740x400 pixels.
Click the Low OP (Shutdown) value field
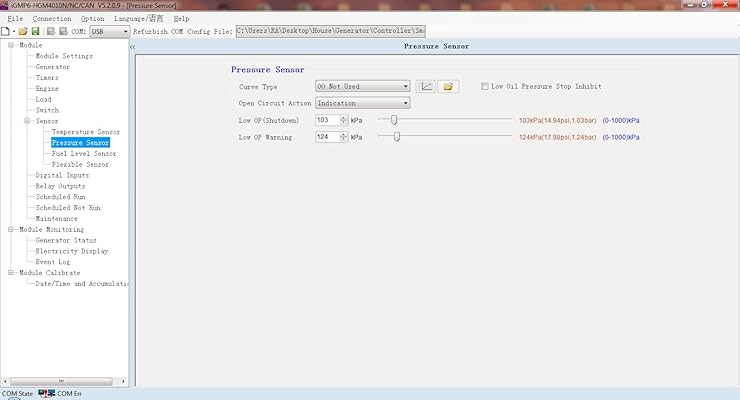pyautogui.click(x=328, y=120)
